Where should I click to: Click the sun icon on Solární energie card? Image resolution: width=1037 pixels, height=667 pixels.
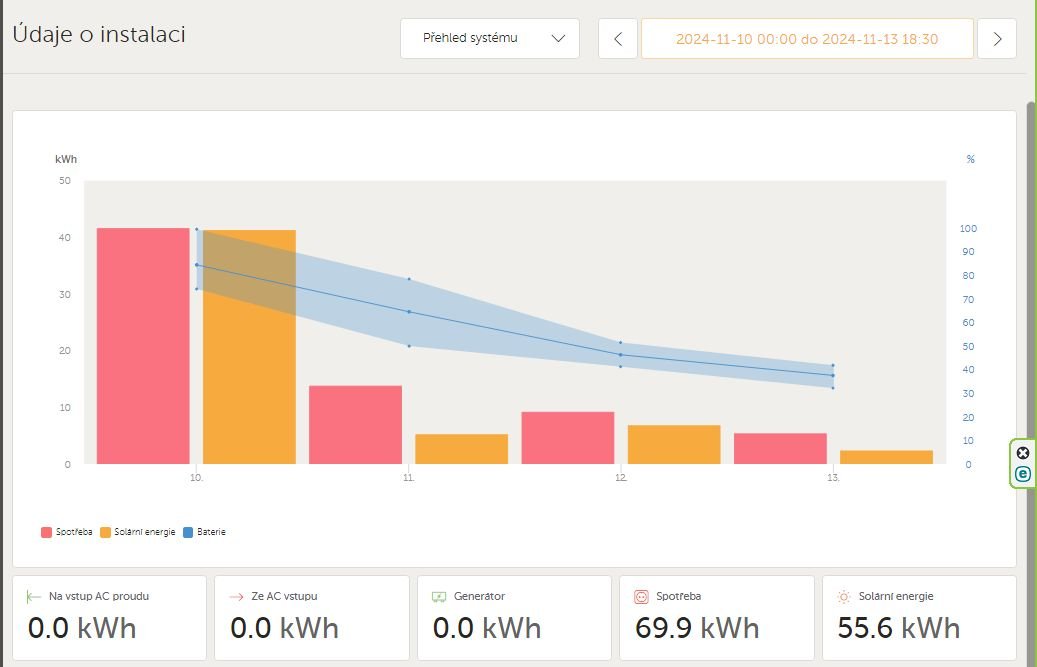(x=844, y=596)
